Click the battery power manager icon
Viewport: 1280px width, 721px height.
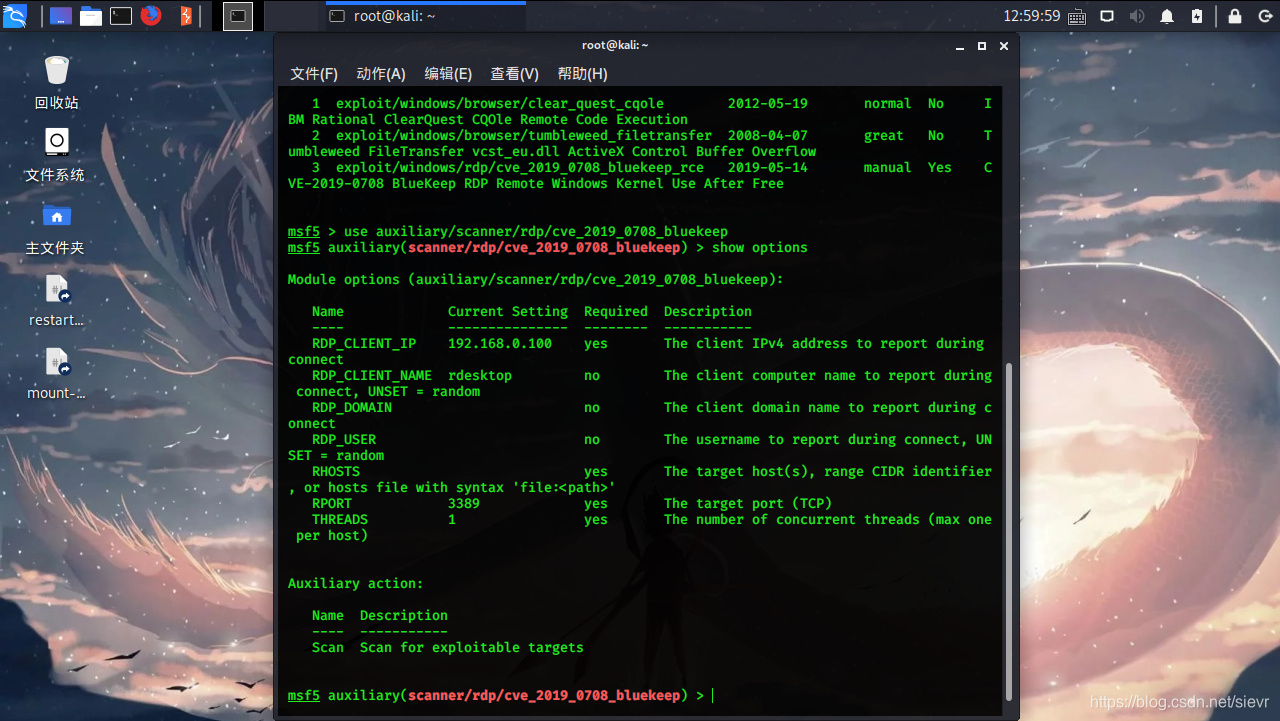pyautogui.click(x=1197, y=16)
